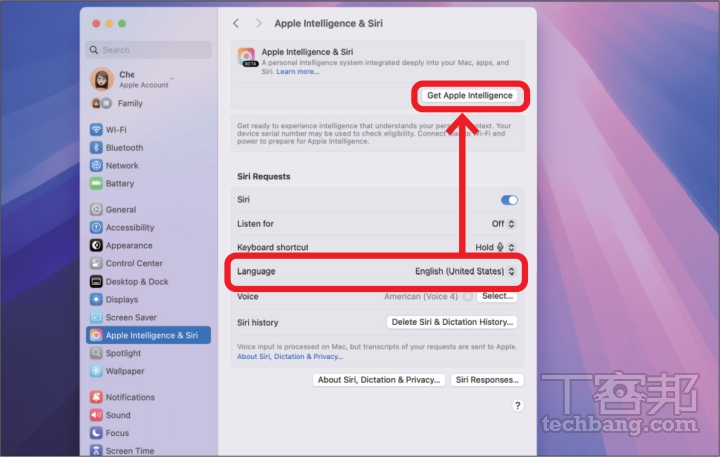Viewport: 720px width, 457px height.
Task: Click the Siri Requests heading
Action: click(264, 176)
